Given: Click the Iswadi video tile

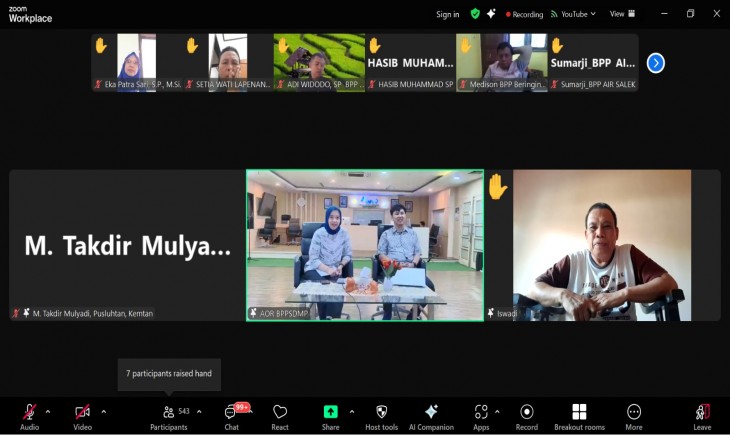Looking at the screenshot, I should (602, 245).
